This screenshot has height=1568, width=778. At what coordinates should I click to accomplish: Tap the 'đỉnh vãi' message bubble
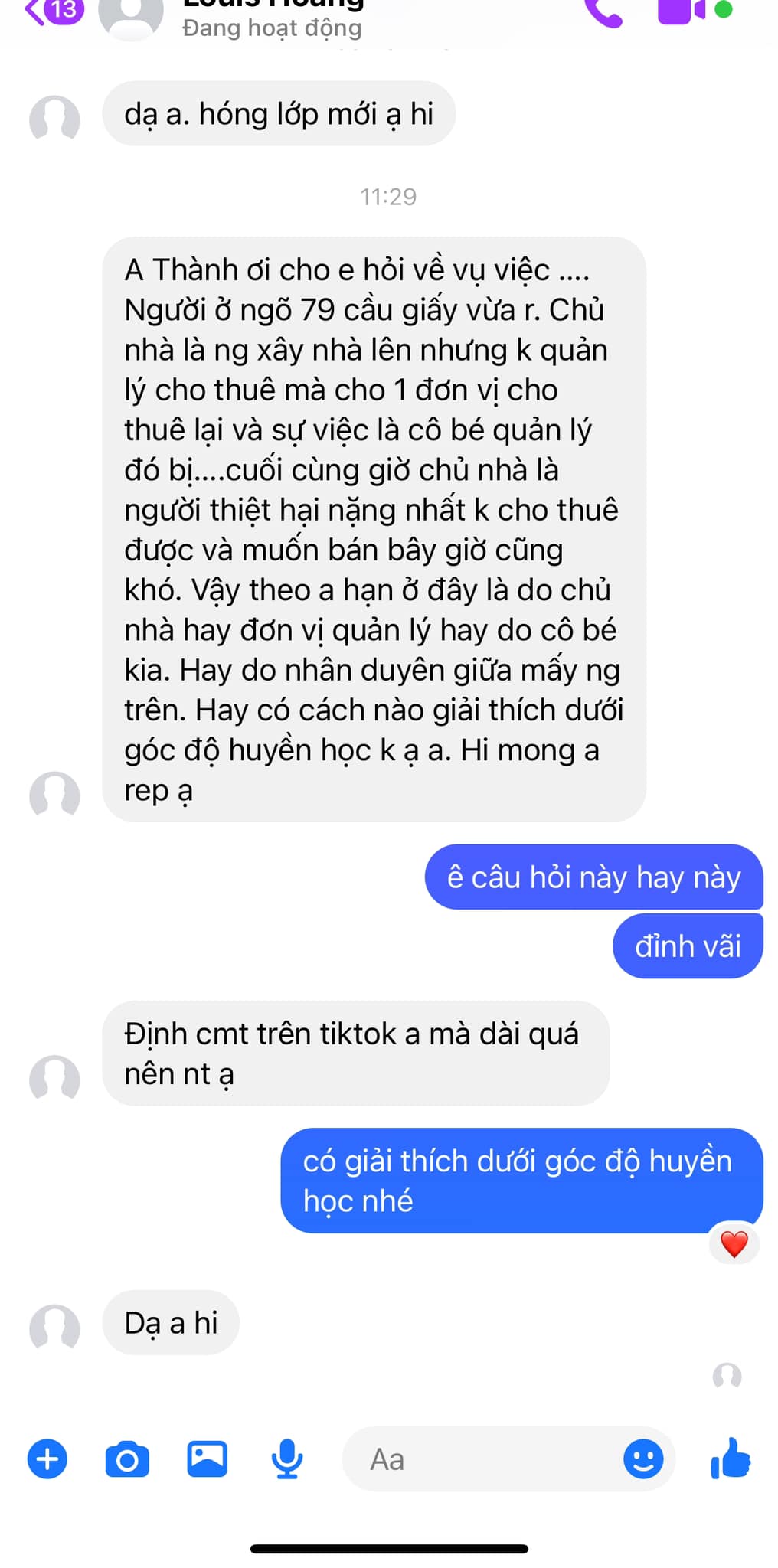tap(688, 946)
